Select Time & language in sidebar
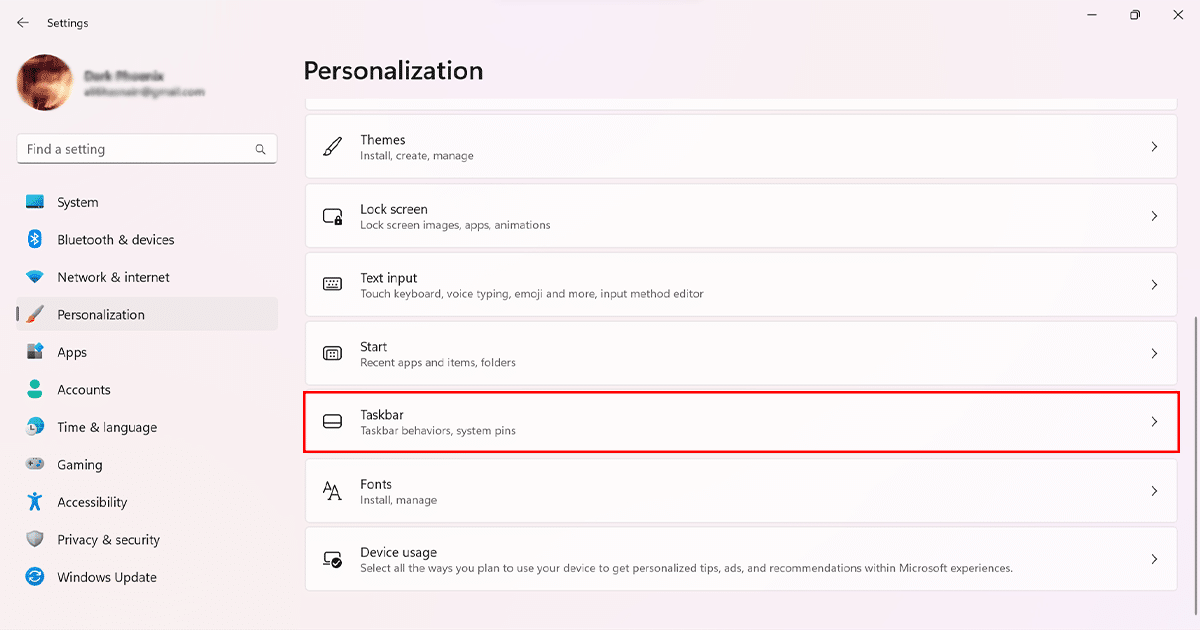The image size is (1200, 630). 107,427
